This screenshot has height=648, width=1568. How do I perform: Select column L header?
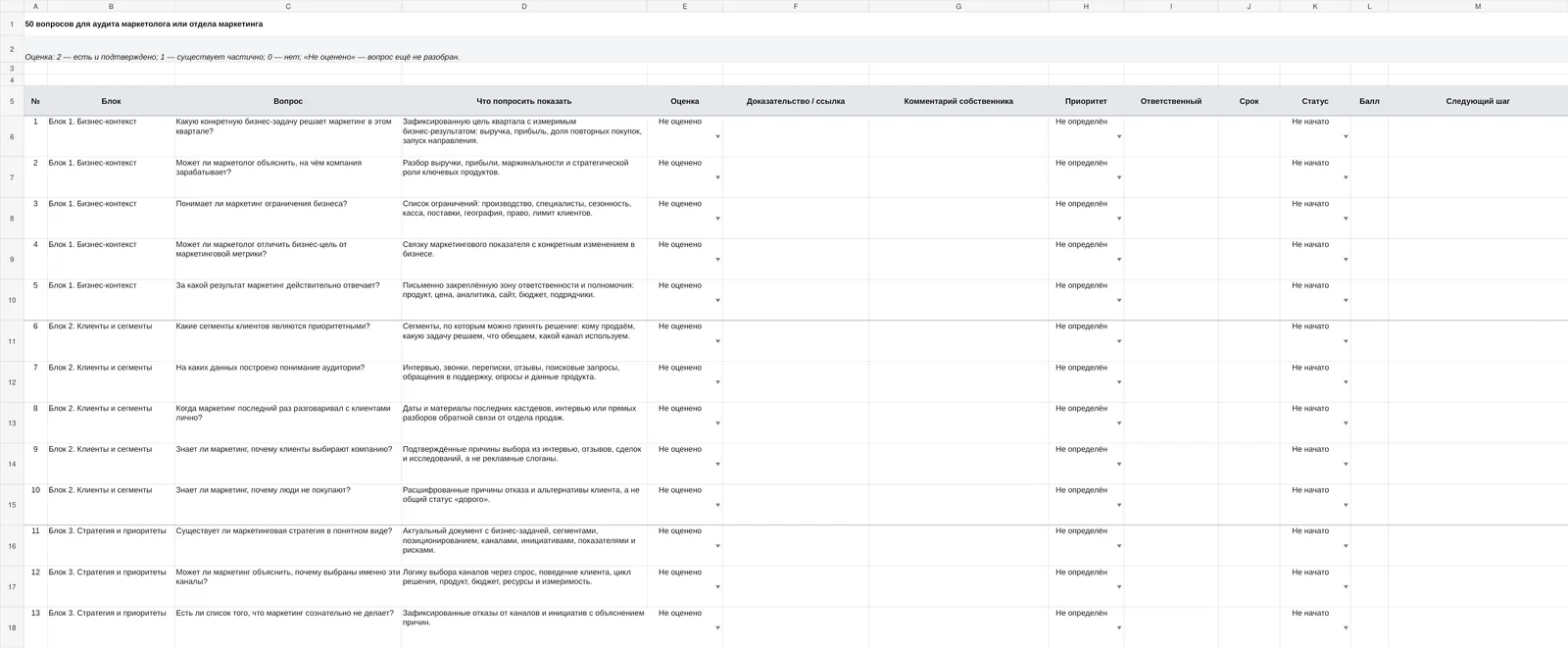point(1369,6)
